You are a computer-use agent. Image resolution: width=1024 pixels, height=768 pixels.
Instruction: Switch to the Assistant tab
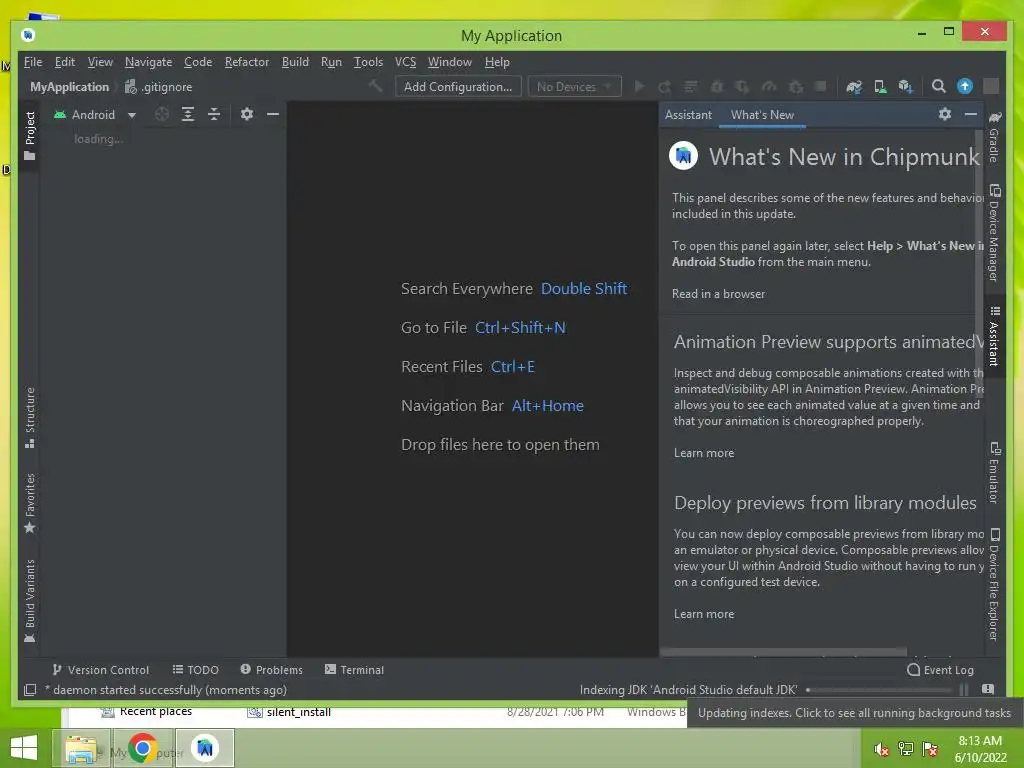(x=688, y=115)
